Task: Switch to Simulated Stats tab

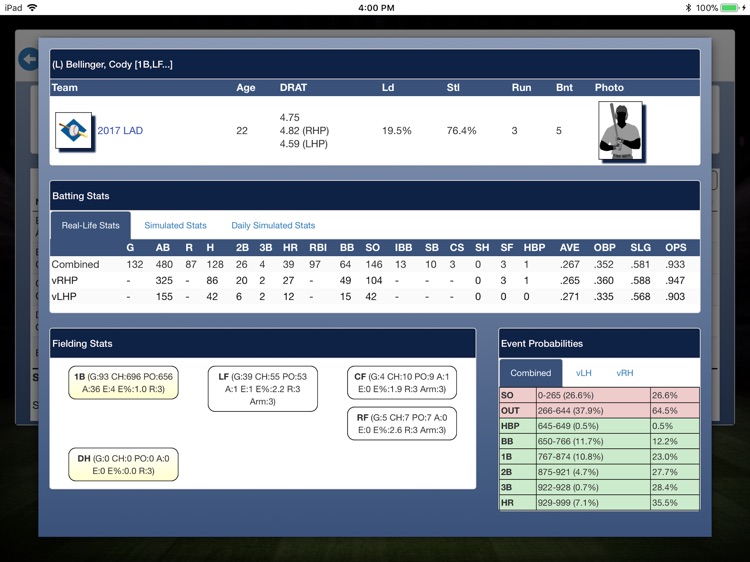Action: coord(176,225)
